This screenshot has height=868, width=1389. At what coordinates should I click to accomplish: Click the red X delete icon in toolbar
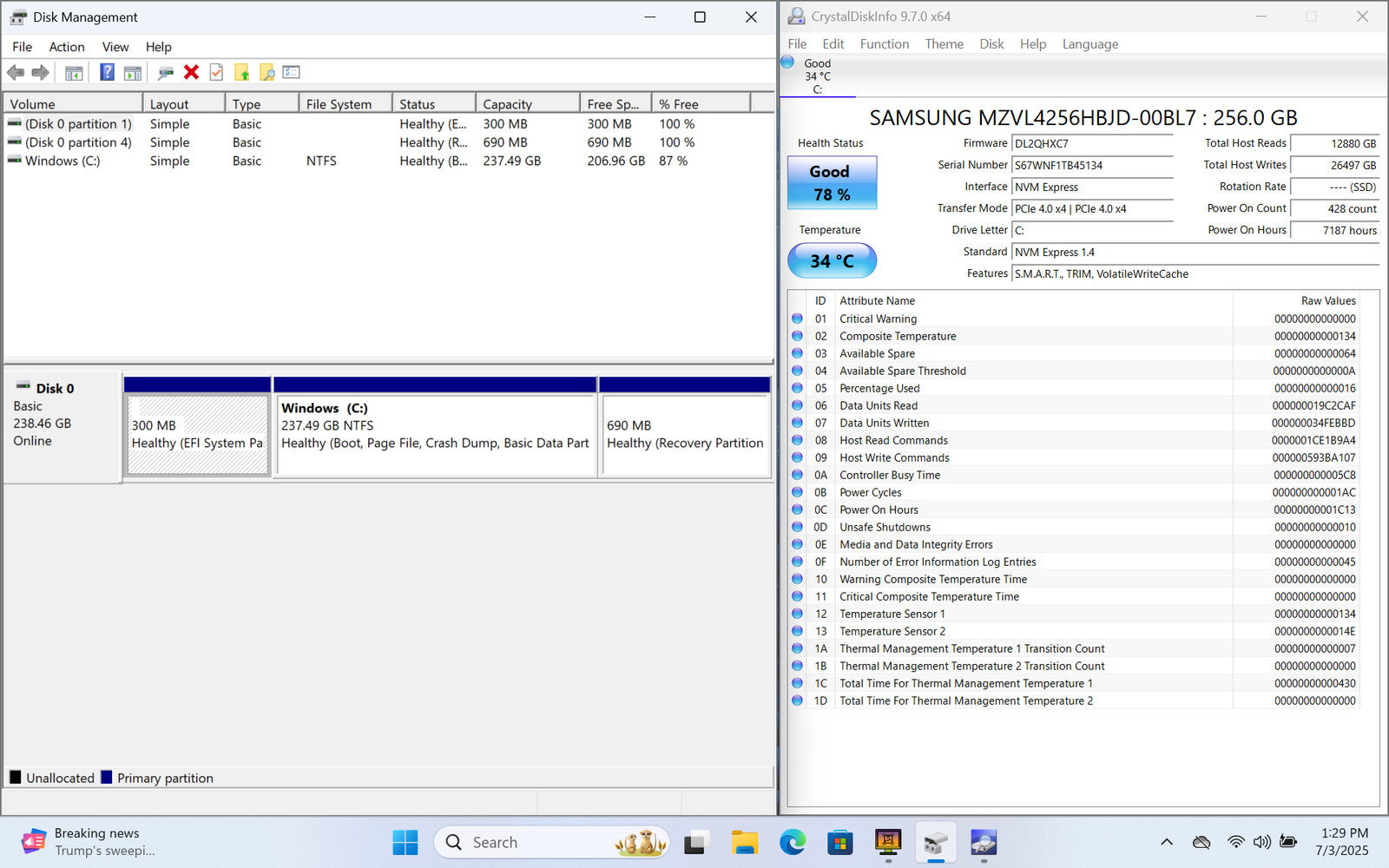point(192,73)
